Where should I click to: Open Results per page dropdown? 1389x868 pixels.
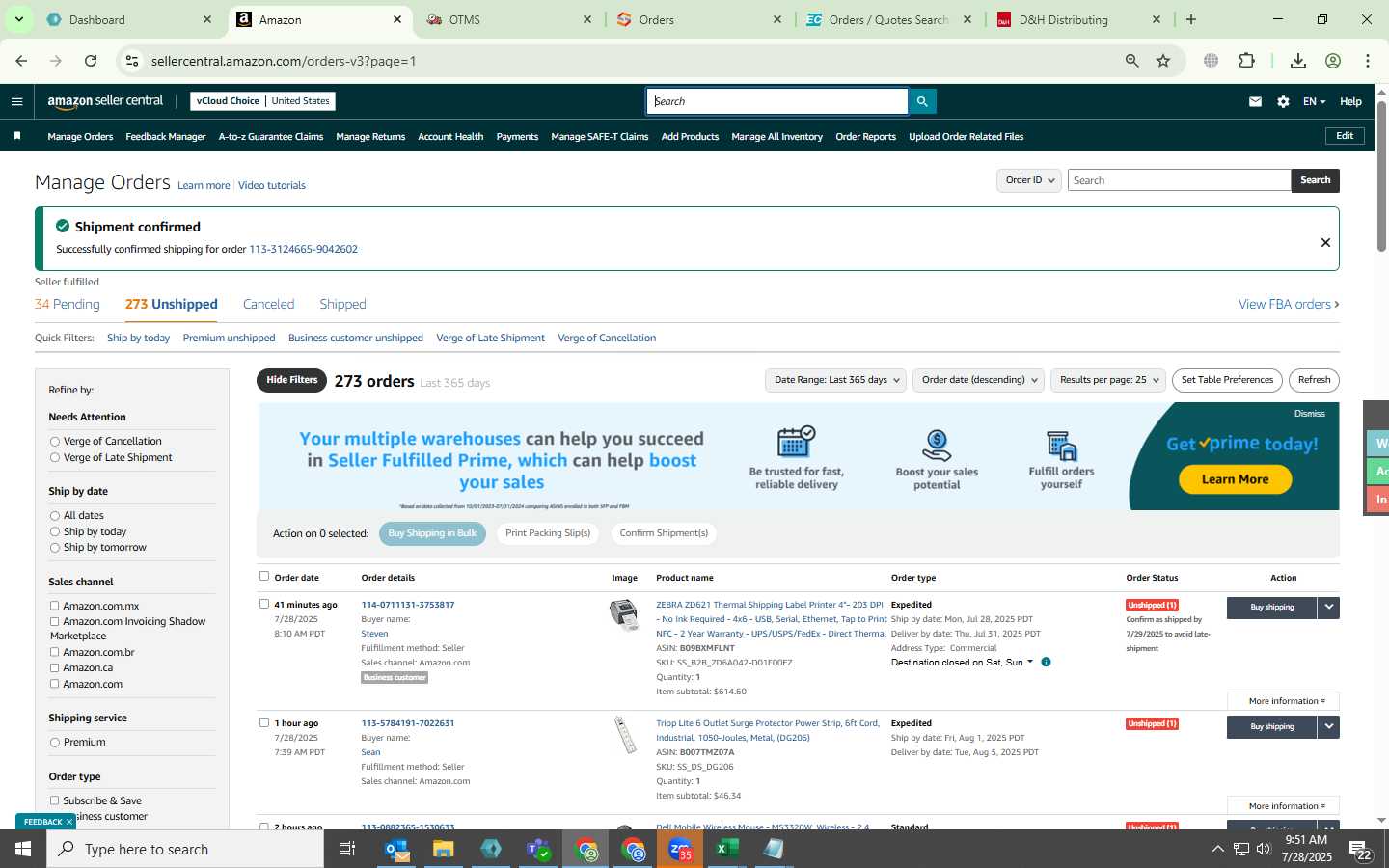pyautogui.click(x=1108, y=380)
